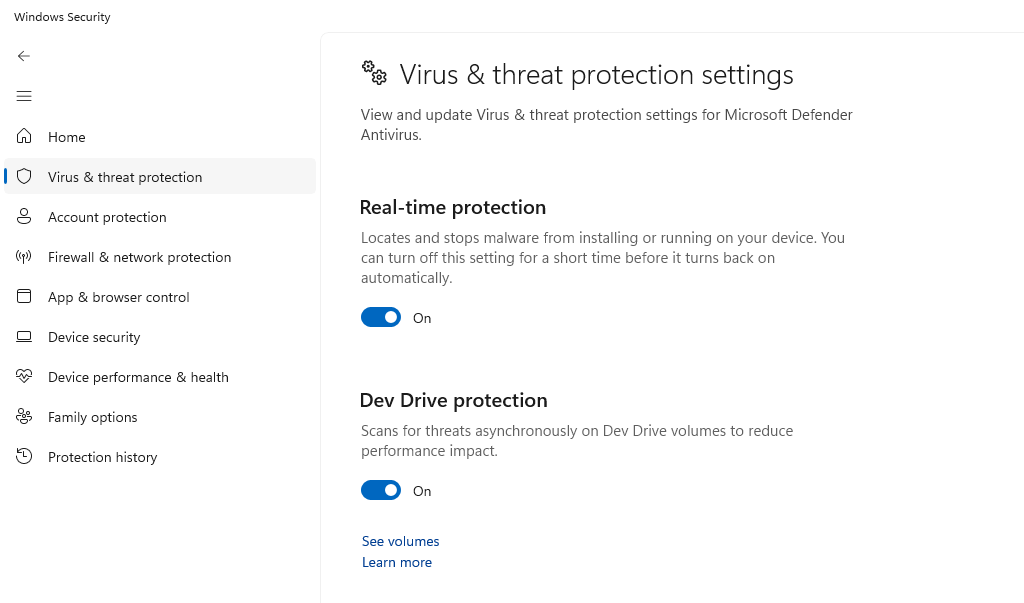Image resolution: width=1024 pixels, height=603 pixels.
Task: Select Device performance & health menu item
Action: tap(138, 377)
